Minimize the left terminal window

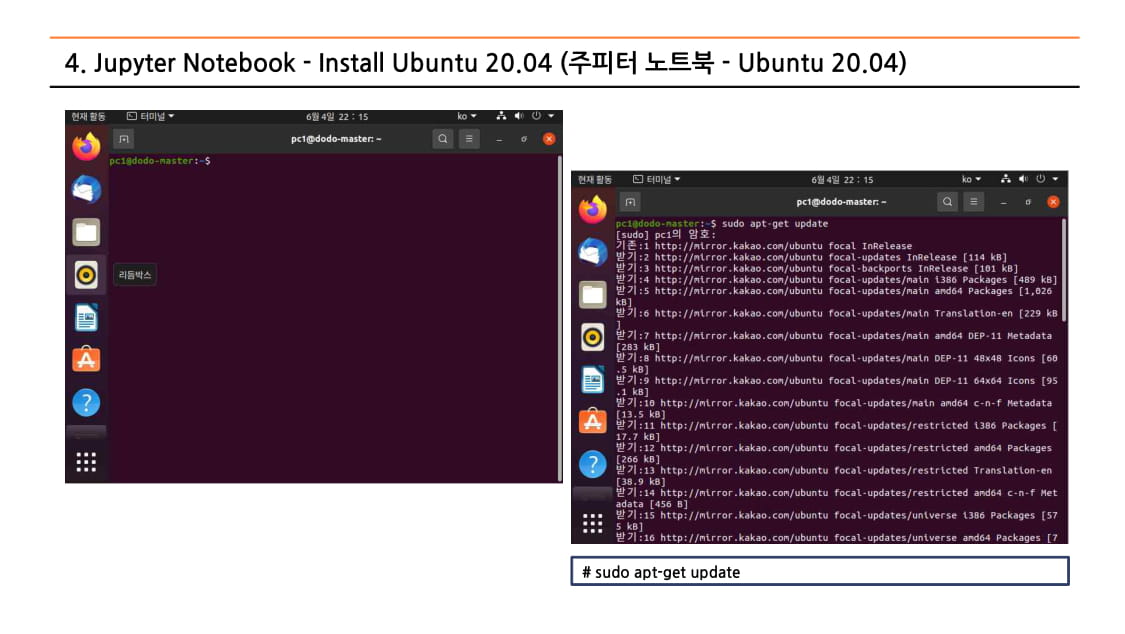(499, 139)
